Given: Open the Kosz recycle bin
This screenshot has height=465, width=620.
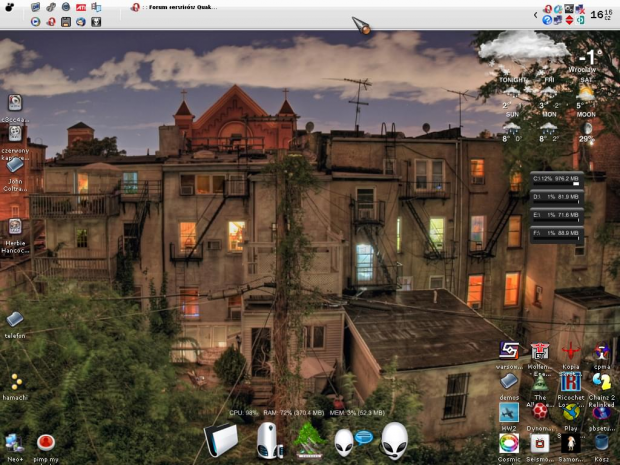Looking at the screenshot, I should click(x=601, y=442).
